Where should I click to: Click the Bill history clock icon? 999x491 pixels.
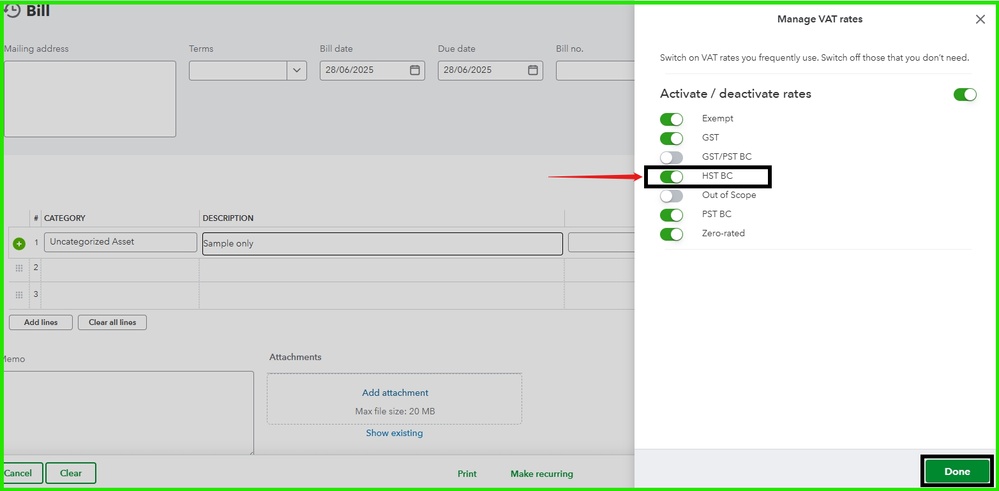click(x=12, y=11)
